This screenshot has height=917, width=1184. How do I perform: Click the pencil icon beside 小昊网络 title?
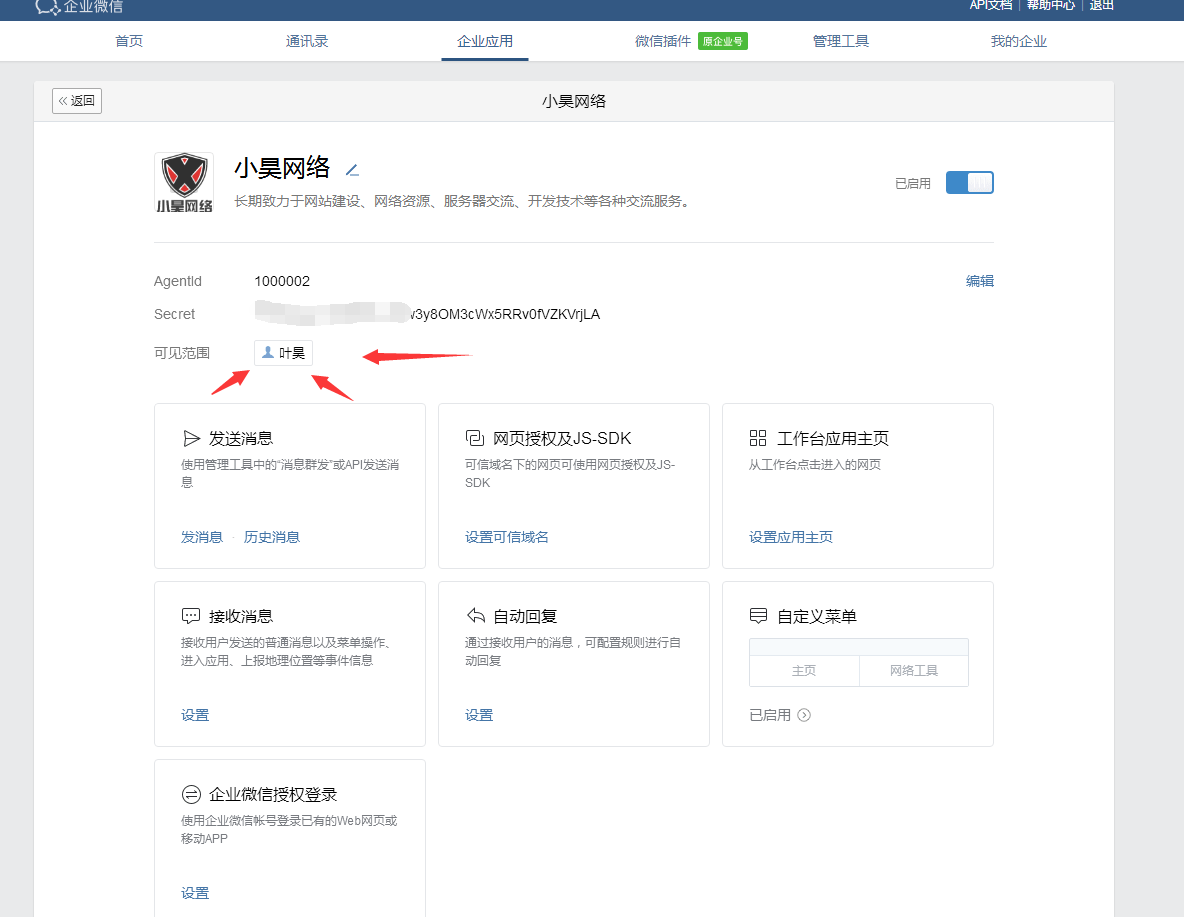tap(352, 169)
